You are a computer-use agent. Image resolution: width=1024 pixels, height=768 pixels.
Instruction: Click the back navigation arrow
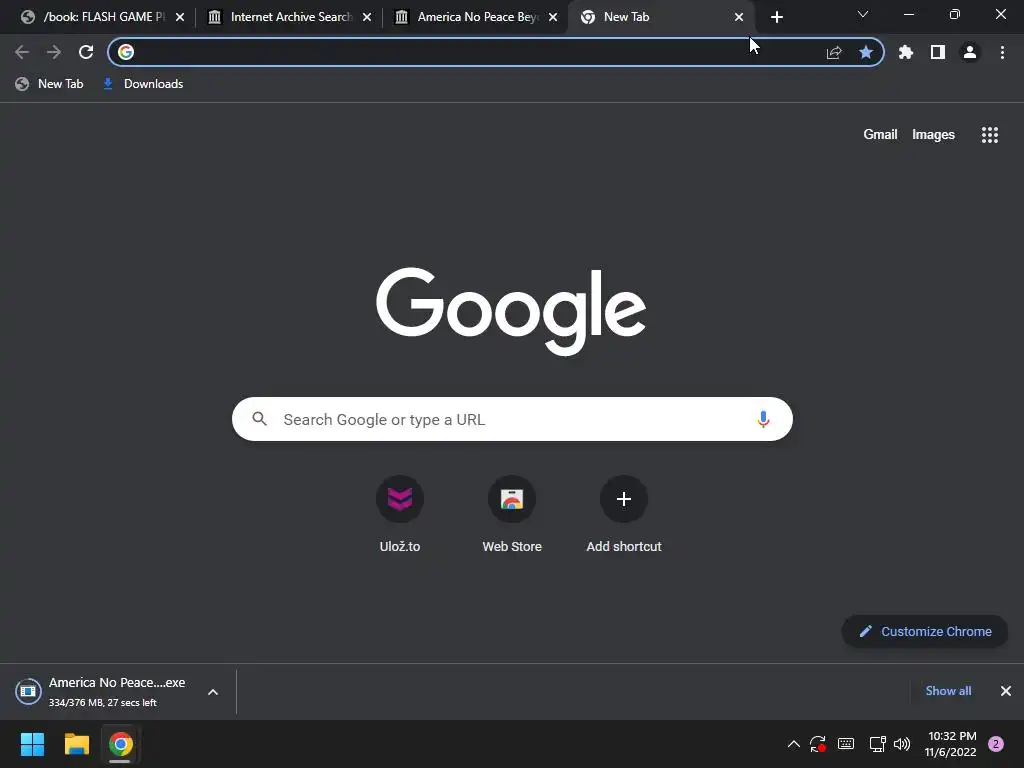(x=22, y=52)
